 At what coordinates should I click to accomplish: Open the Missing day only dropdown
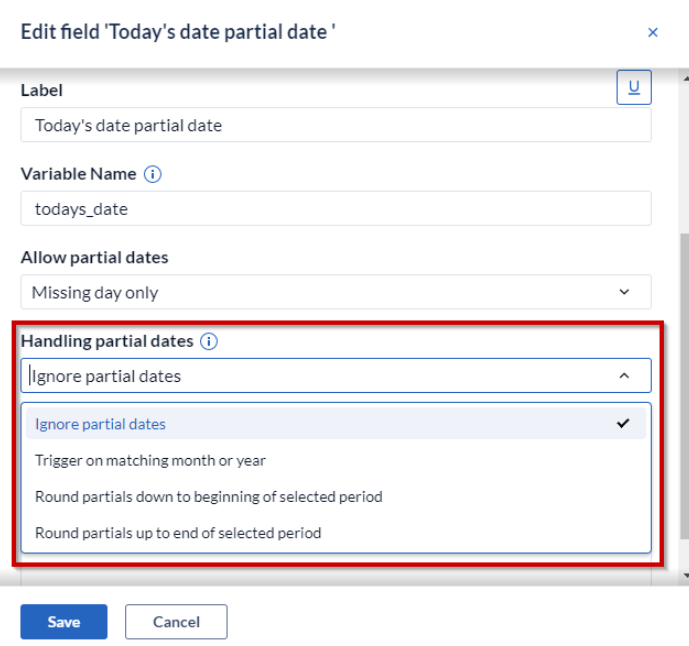coord(336,292)
